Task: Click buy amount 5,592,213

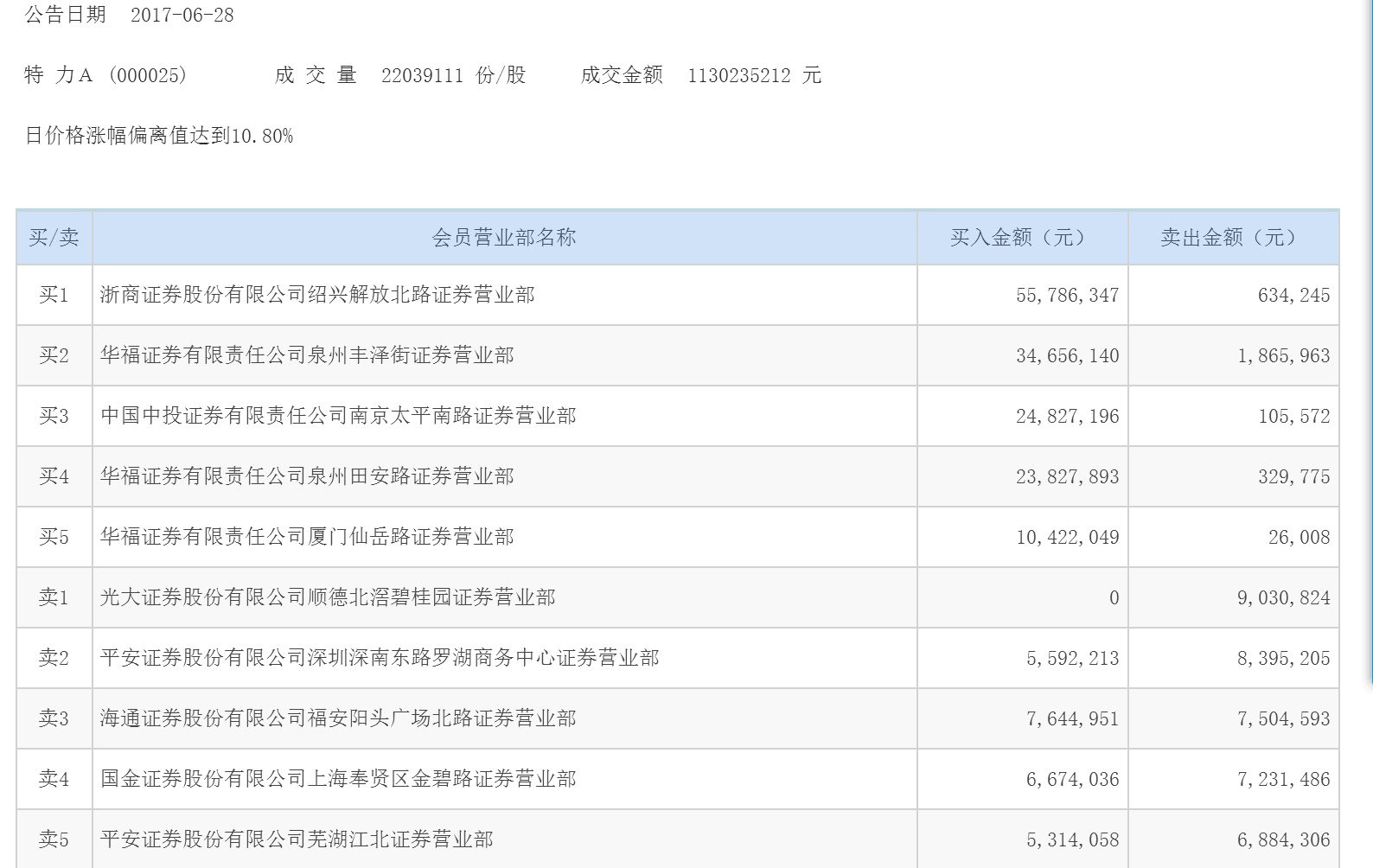Action: pyautogui.click(x=1073, y=659)
